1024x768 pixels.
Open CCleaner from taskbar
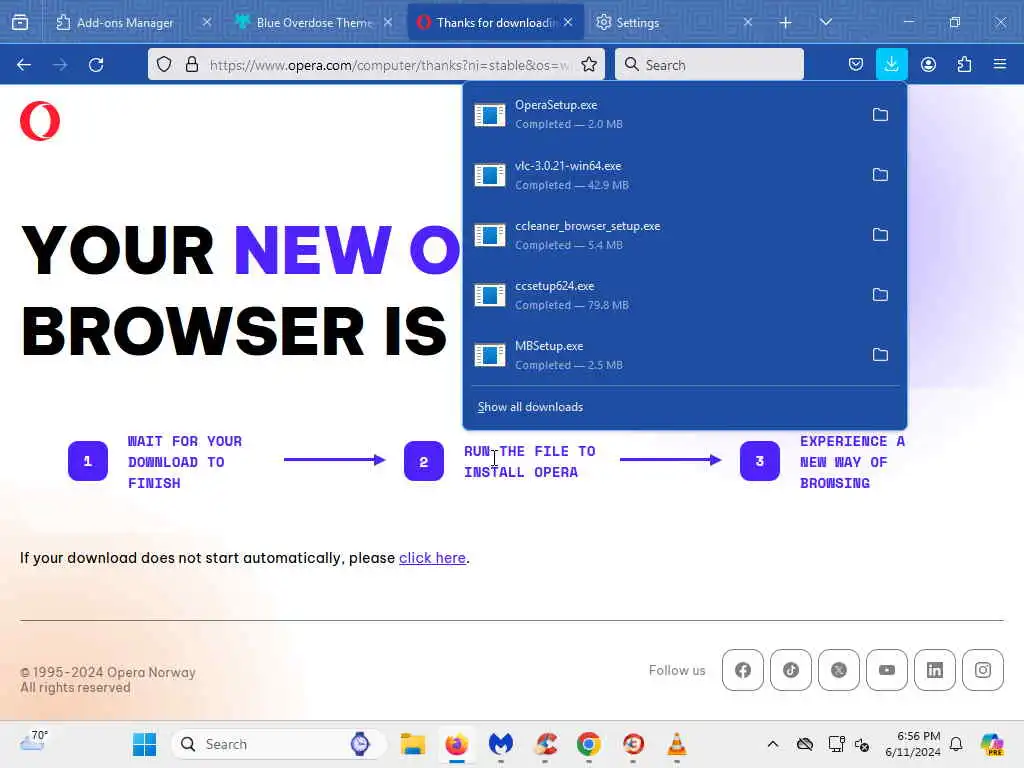click(545, 744)
